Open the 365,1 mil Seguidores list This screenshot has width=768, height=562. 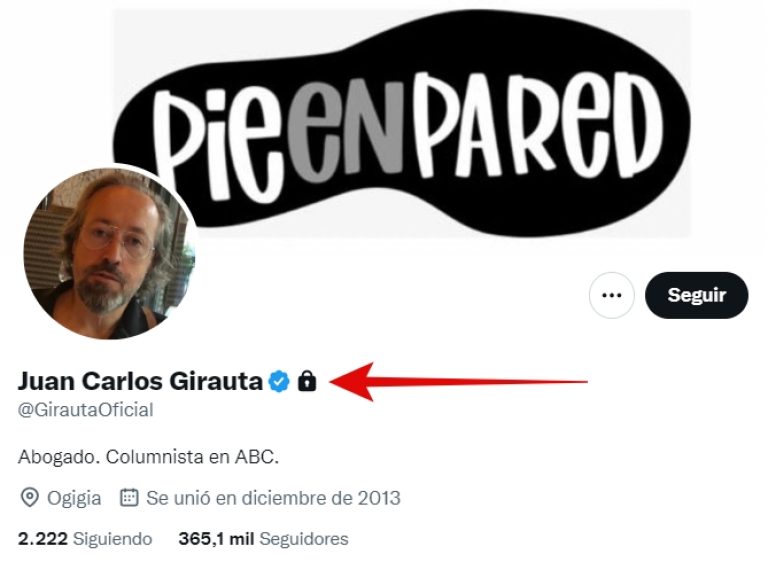tap(264, 539)
